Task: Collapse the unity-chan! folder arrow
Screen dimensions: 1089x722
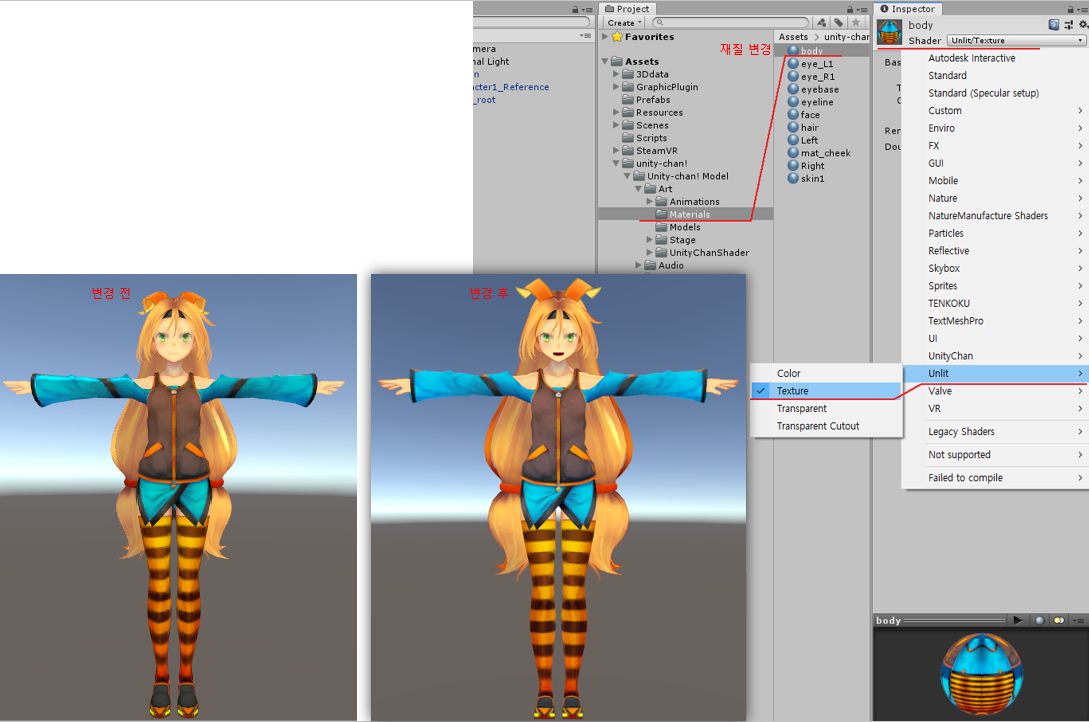Action: click(x=616, y=163)
